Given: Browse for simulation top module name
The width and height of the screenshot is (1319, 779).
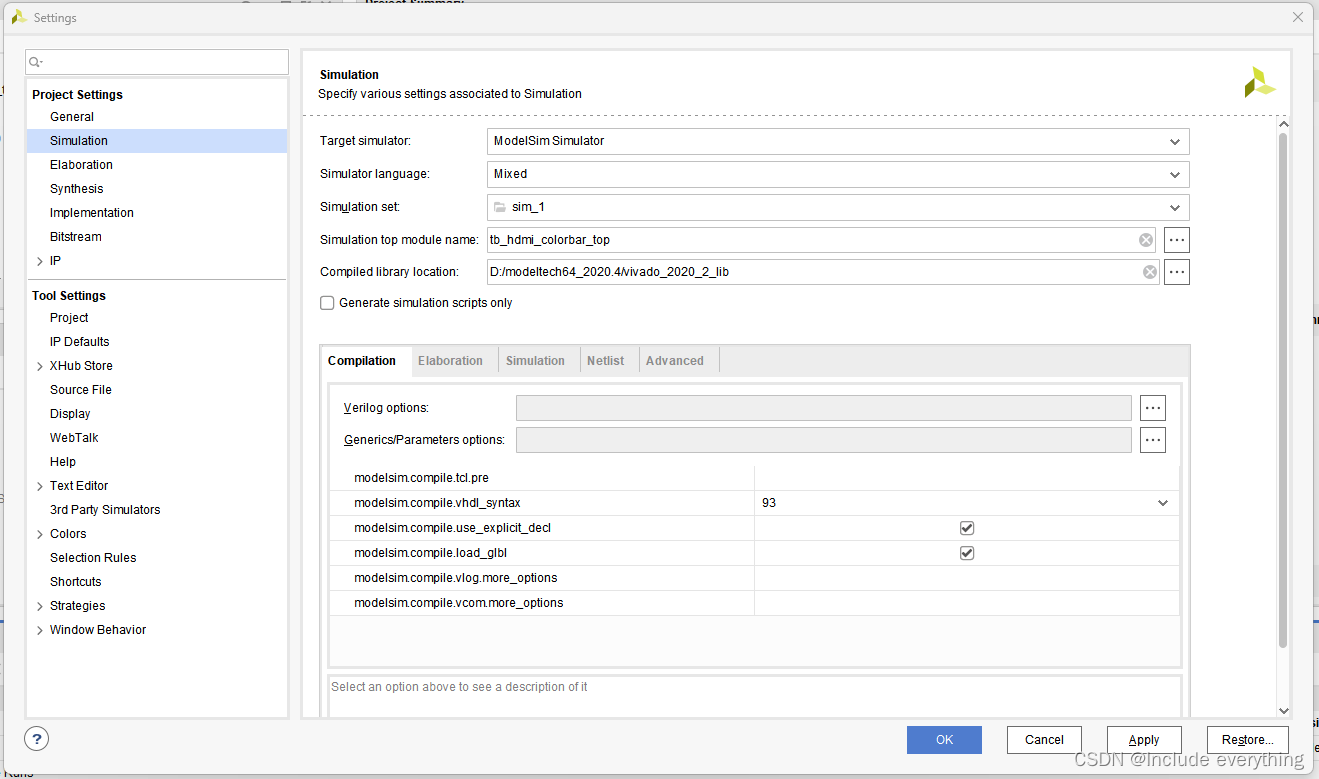Looking at the screenshot, I should [1176, 240].
